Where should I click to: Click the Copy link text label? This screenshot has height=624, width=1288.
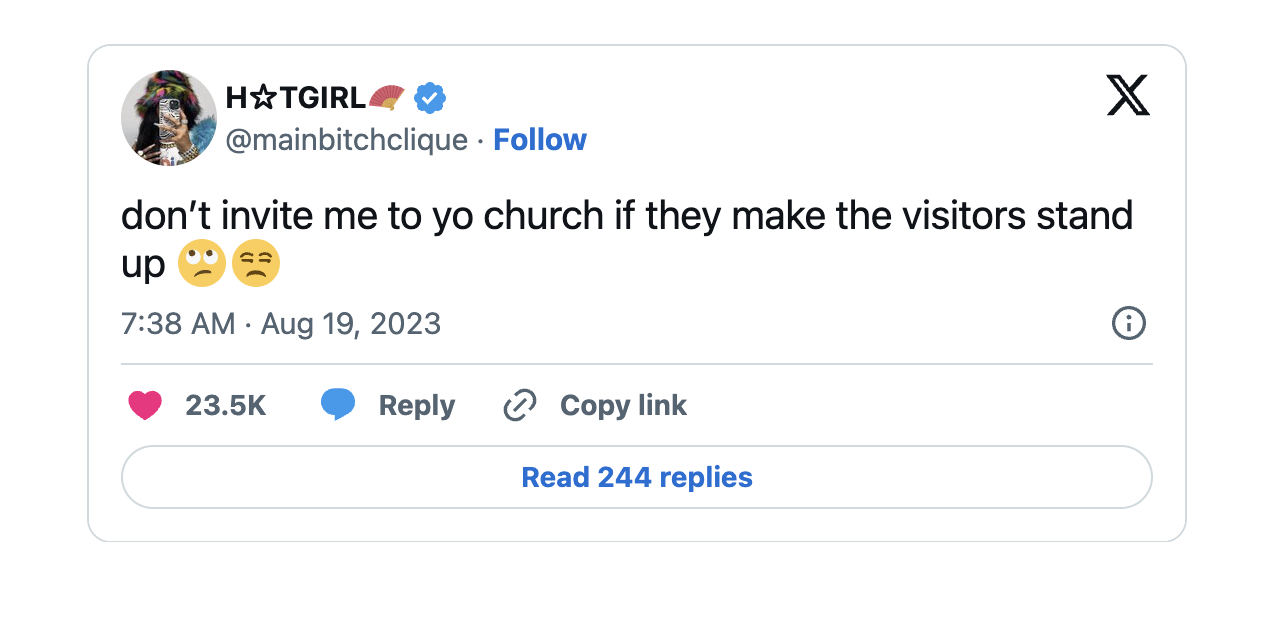tap(622, 405)
